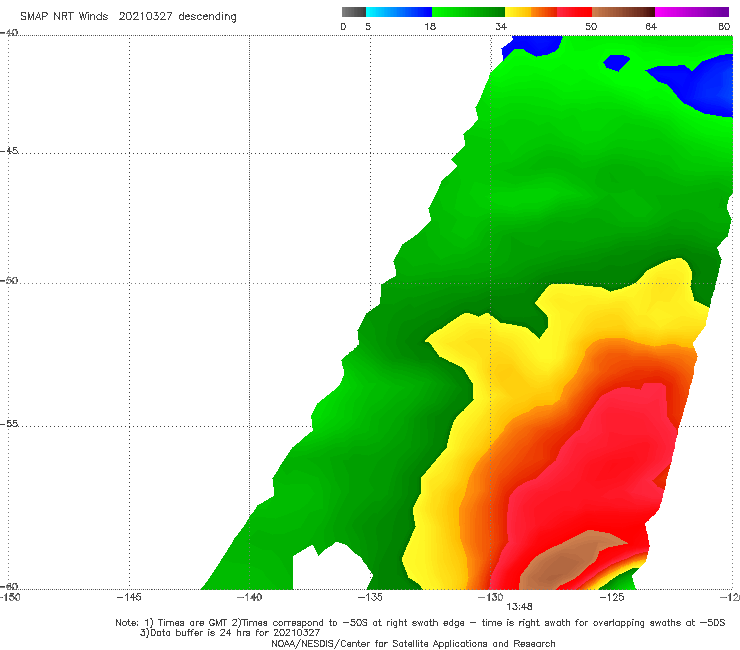Click the colorbar tick label '18'
The image size is (740, 650).
pyautogui.click(x=430, y=27)
